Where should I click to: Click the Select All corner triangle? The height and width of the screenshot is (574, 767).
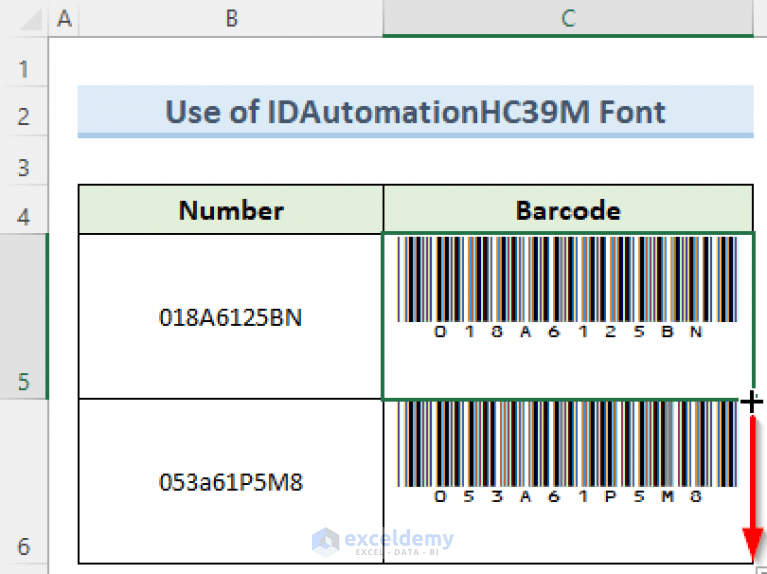coord(29,21)
